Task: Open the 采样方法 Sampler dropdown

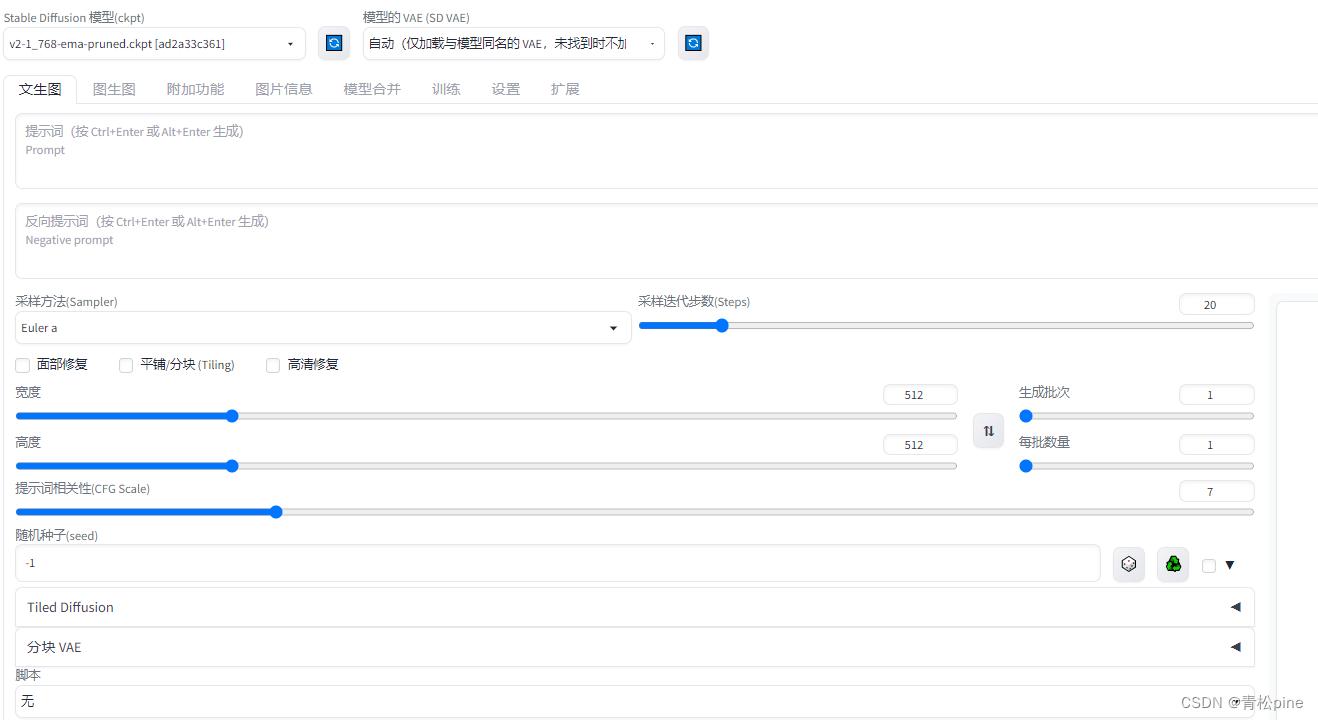Action: click(323, 328)
